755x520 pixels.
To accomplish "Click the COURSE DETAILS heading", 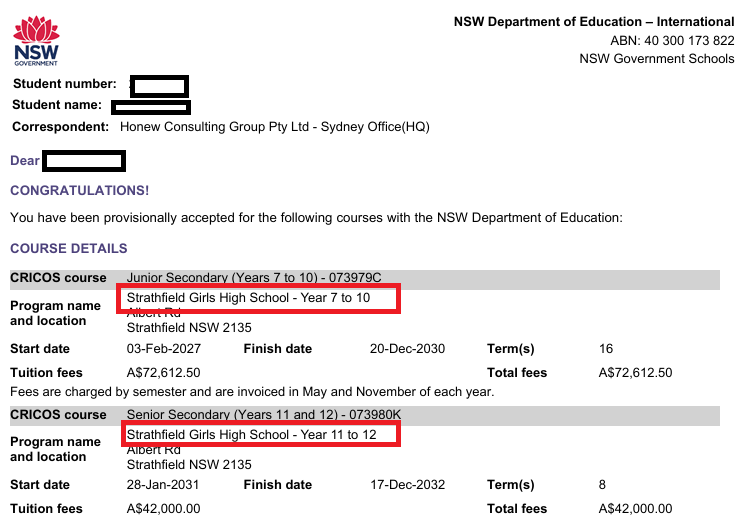I will 69,248.
